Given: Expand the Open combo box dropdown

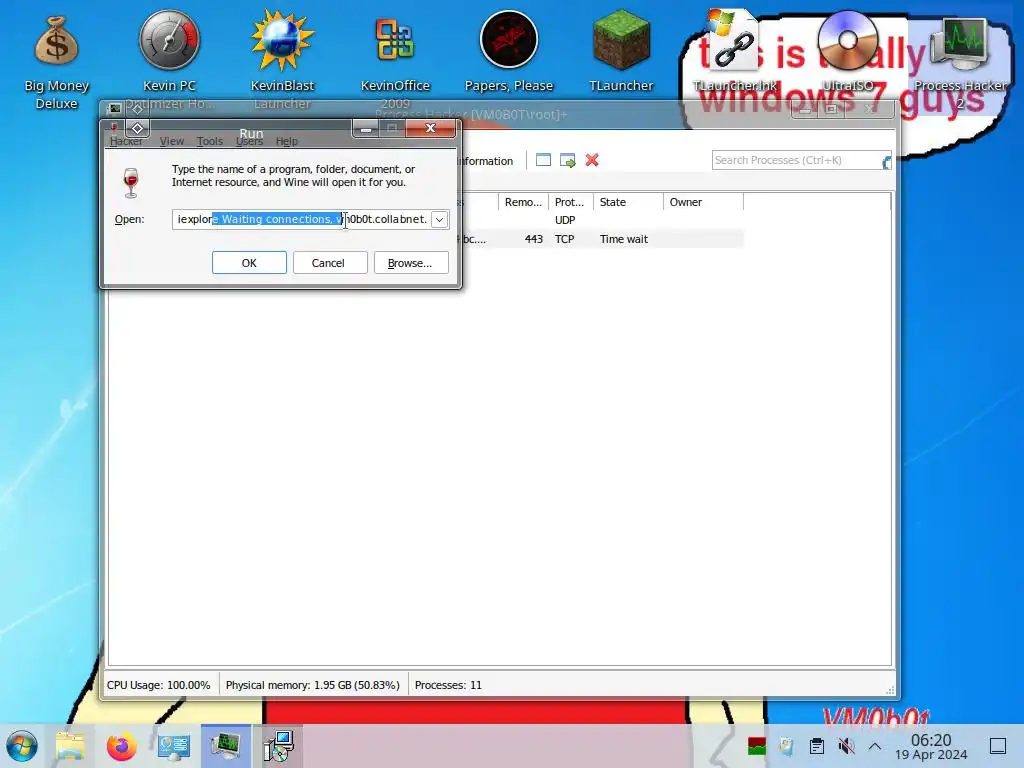Looking at the screenshot, I should [440, 219].
